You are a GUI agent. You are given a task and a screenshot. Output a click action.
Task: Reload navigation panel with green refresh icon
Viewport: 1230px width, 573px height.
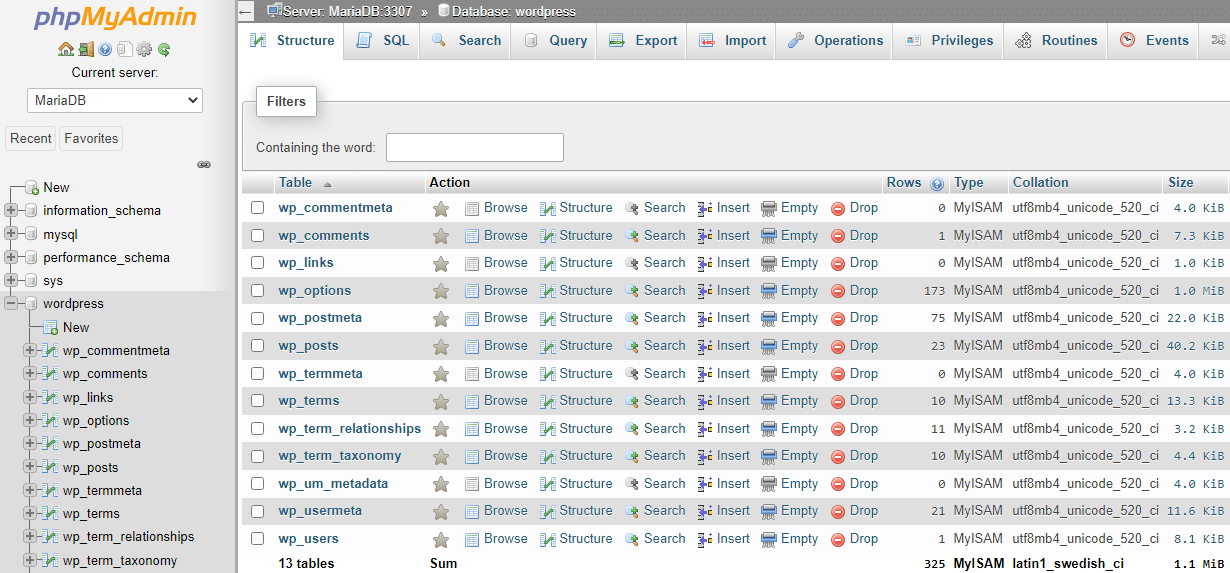pyautogui.click(x=164, y=49)
